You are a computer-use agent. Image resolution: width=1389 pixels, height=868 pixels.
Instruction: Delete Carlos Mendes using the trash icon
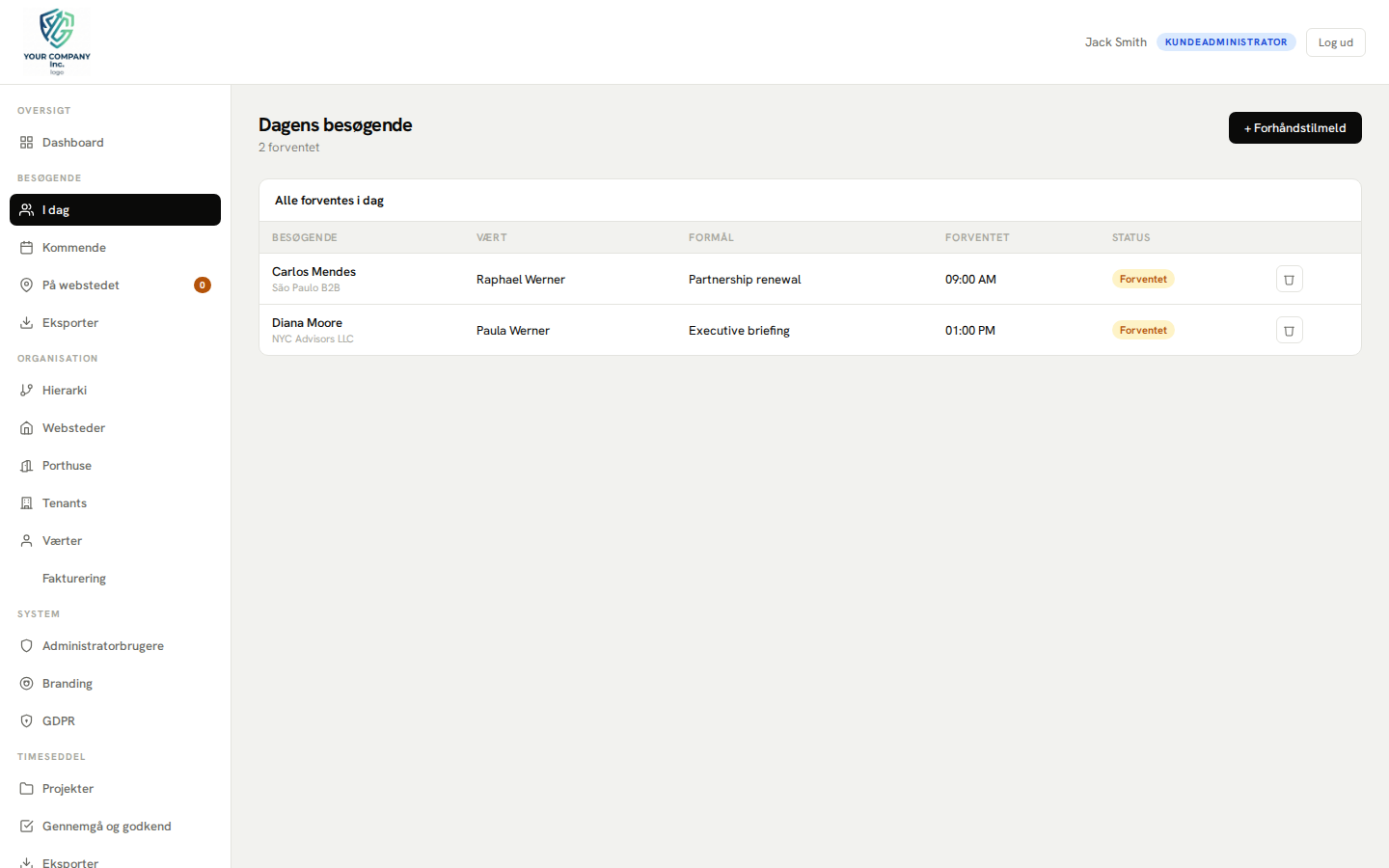click(1290, 279)
